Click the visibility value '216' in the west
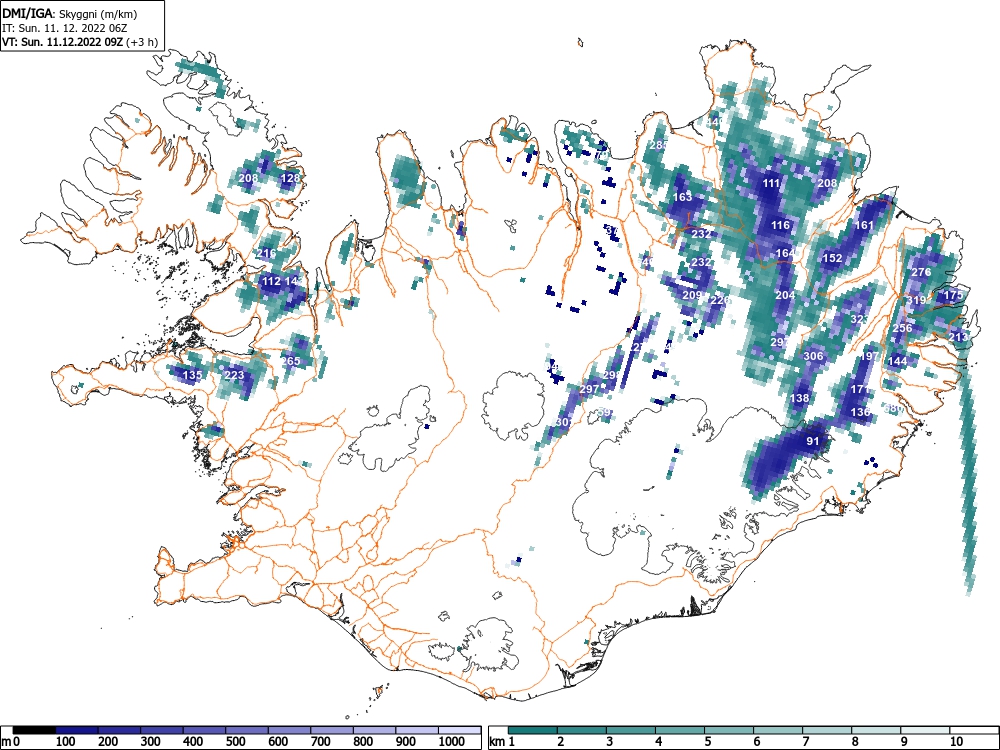The image size is (1000, 750). pos(267,253)
